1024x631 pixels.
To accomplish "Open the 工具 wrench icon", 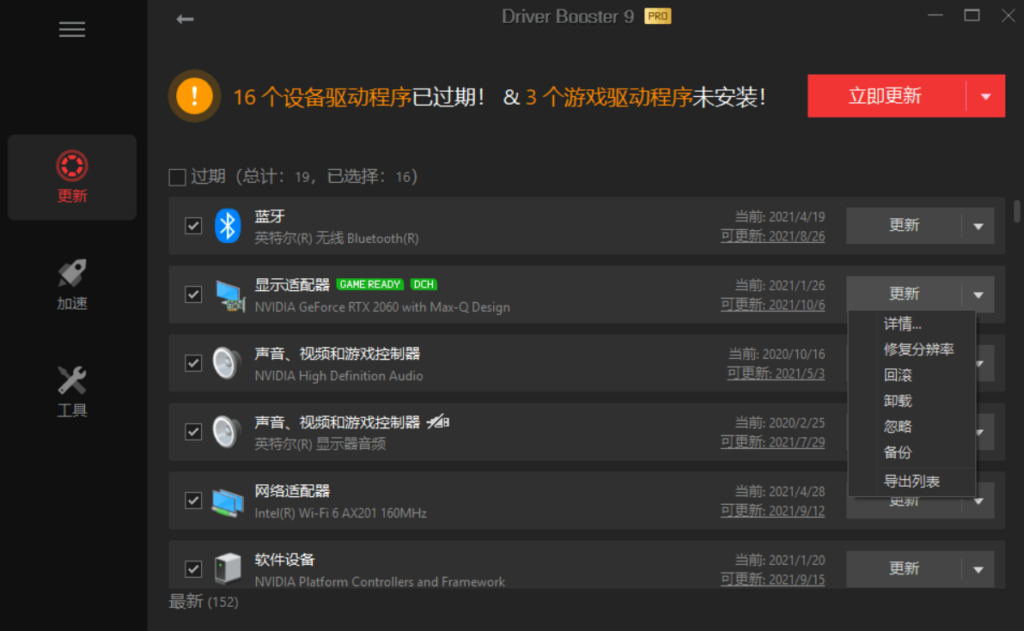I will point(72,380).
